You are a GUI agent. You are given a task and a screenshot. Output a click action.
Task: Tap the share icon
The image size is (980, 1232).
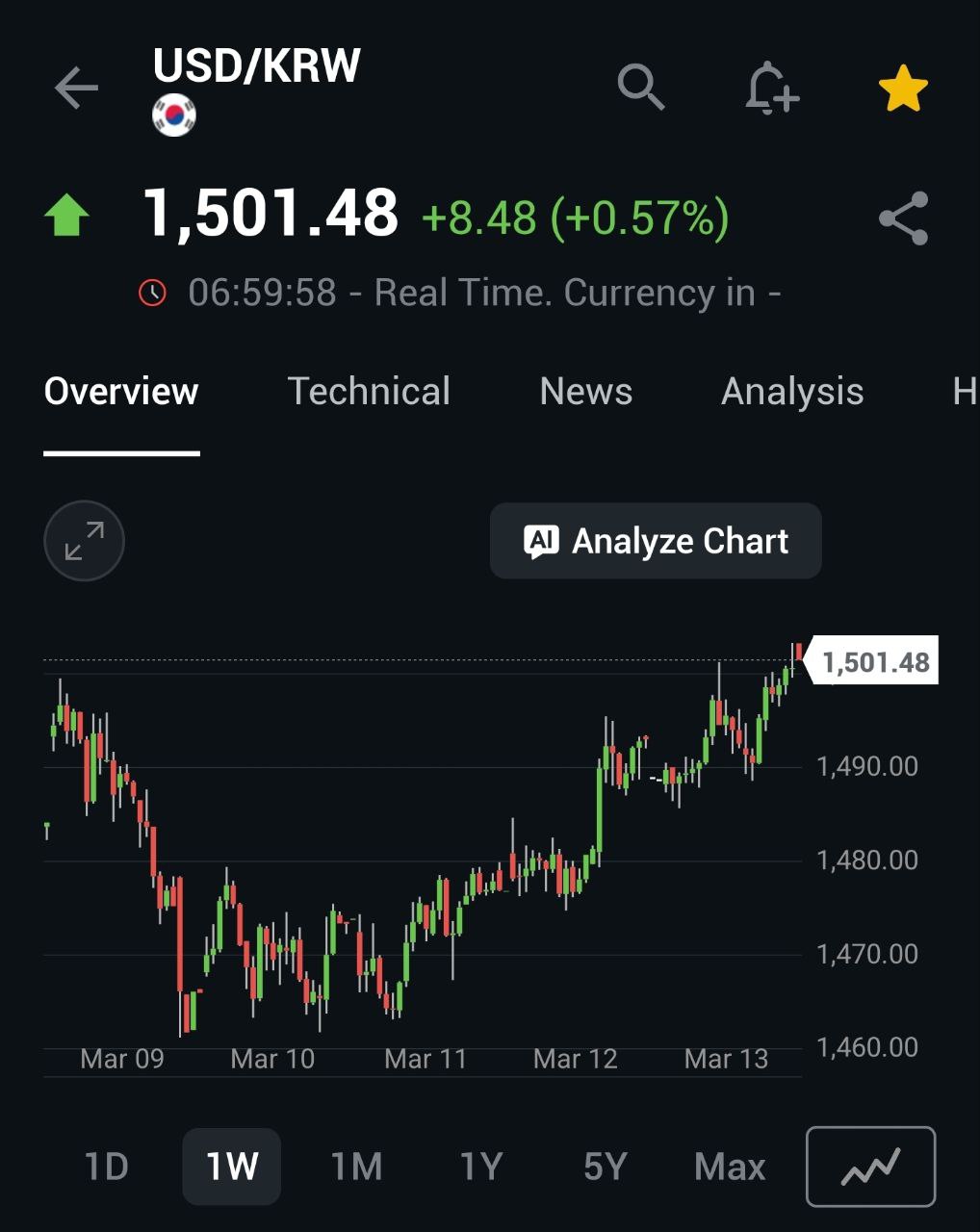(x=904, y=218)
